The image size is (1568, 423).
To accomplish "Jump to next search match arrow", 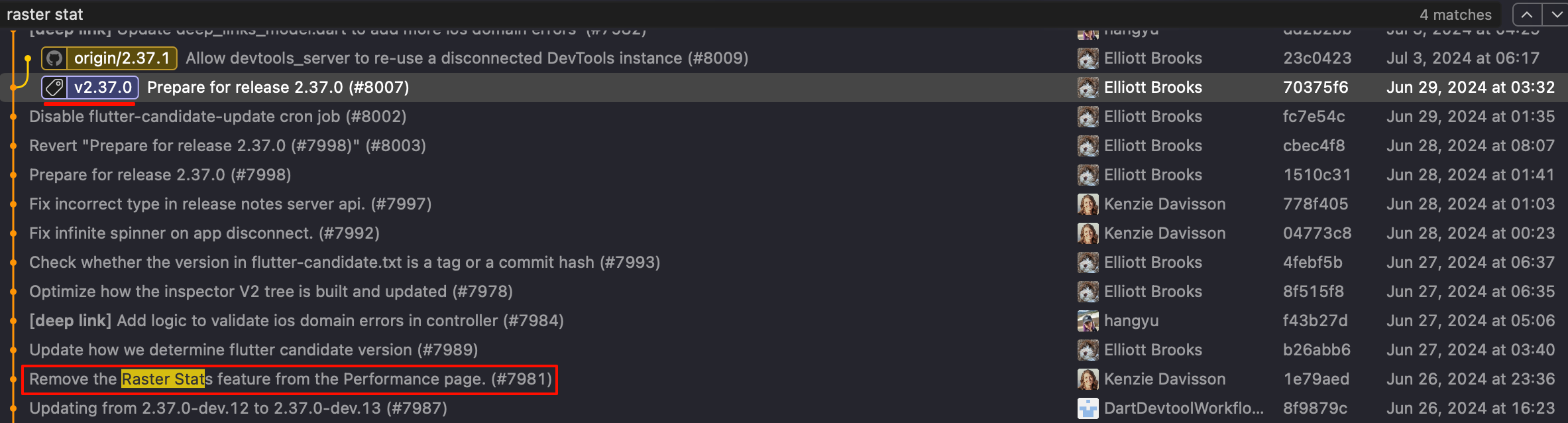I will point(1555,14).
